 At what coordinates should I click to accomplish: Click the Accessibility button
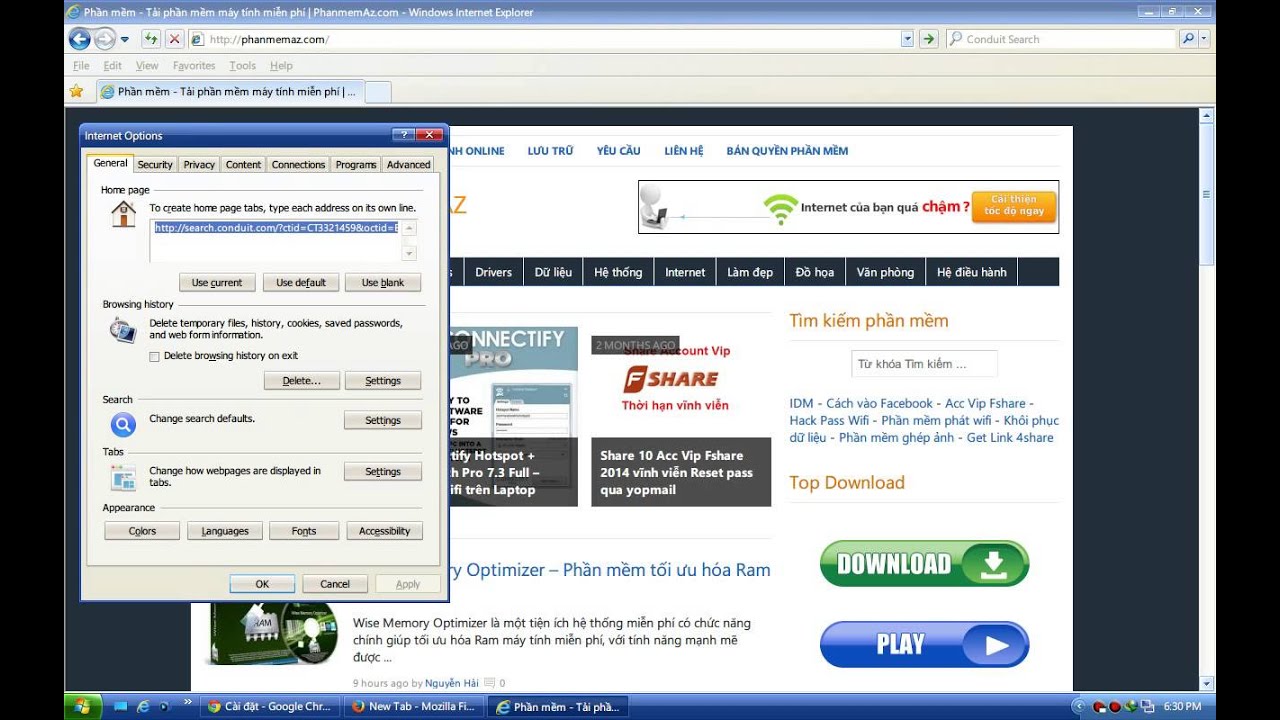[385, 531]
